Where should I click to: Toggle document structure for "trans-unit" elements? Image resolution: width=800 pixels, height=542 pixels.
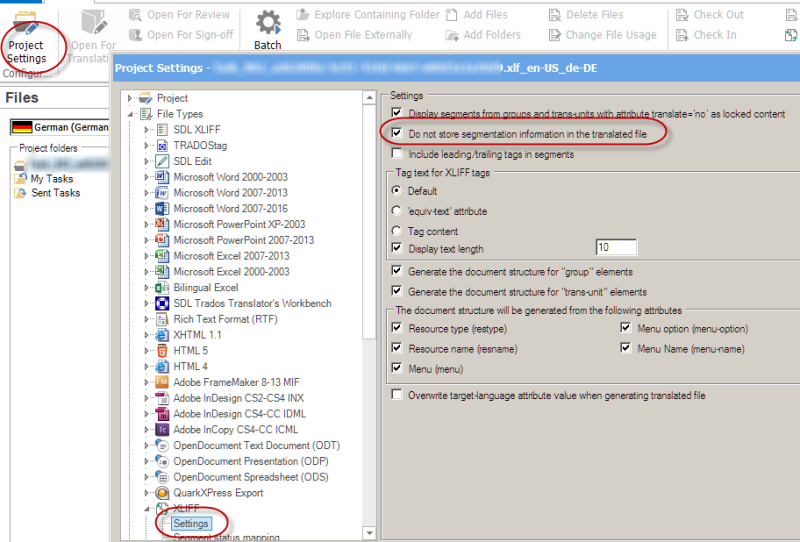pyautogui.click(x=397, y=291)
